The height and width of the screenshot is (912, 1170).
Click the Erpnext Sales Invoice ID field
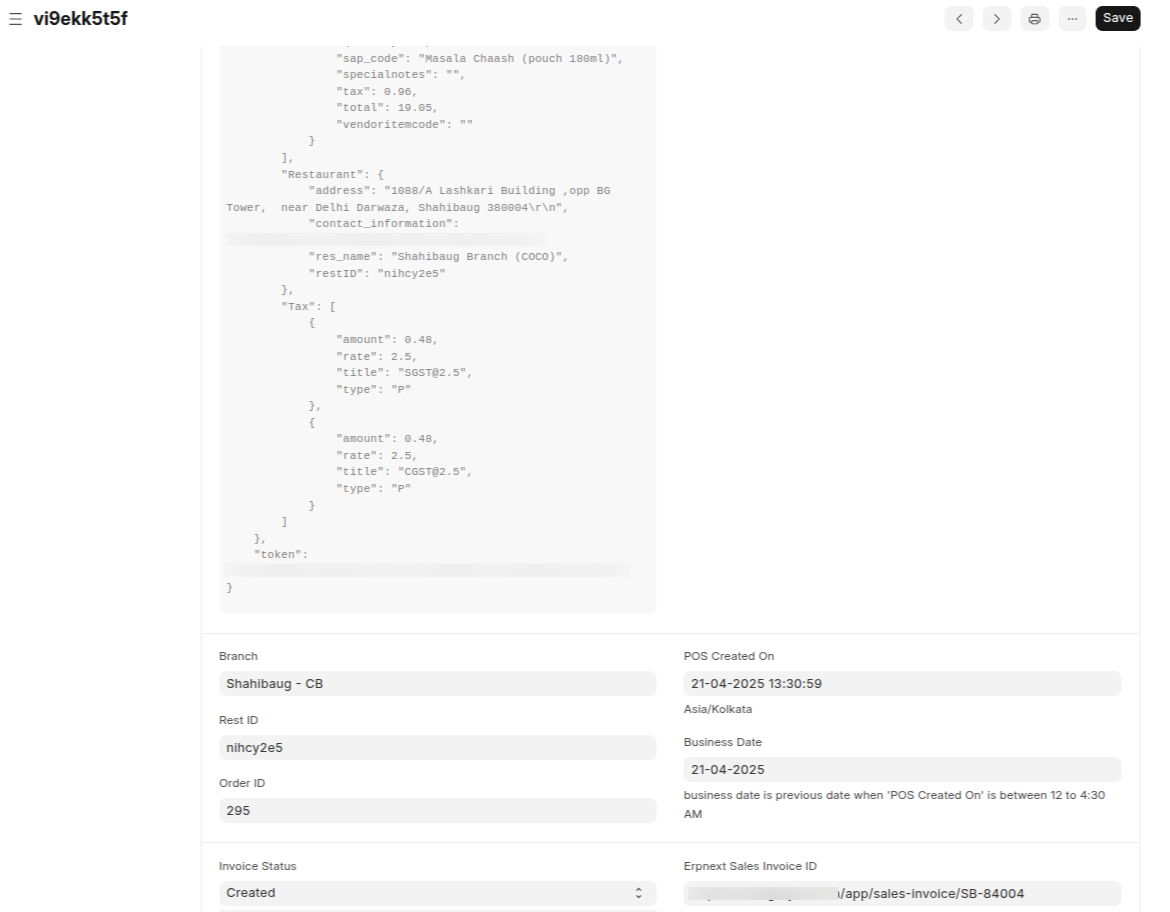tap(901, 893)
